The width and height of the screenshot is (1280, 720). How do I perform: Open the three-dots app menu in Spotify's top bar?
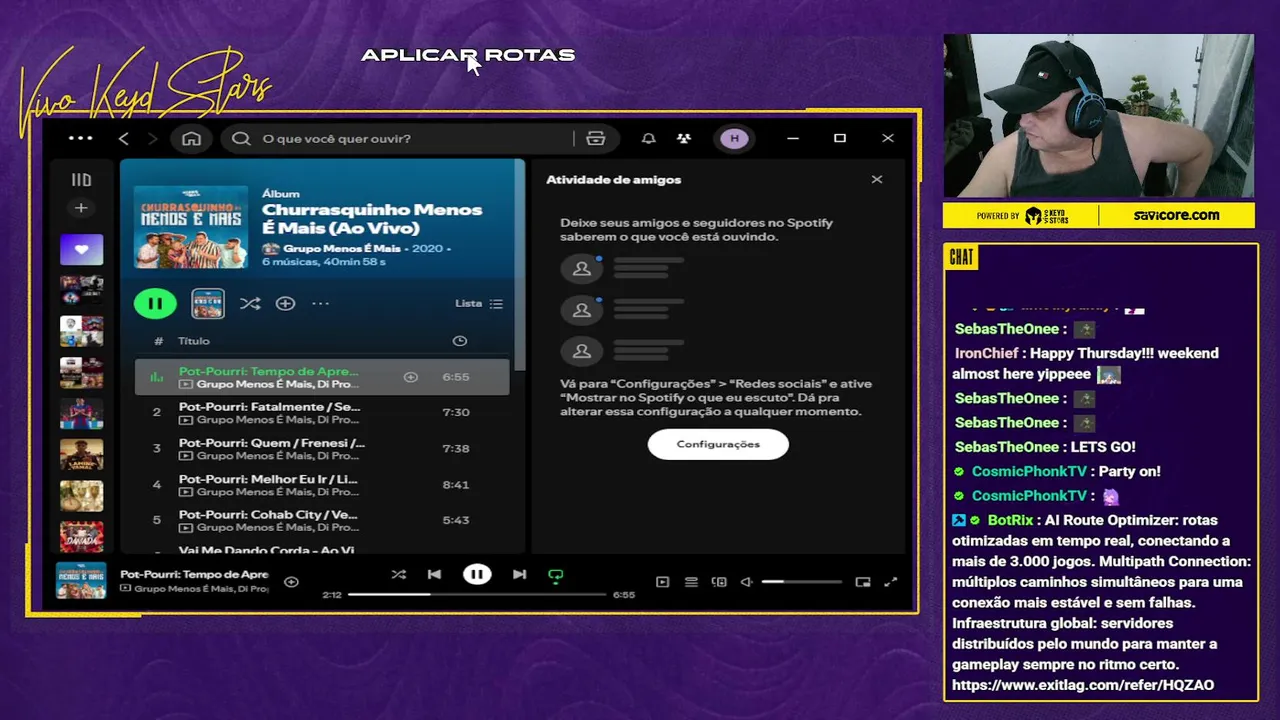[80, 138]
